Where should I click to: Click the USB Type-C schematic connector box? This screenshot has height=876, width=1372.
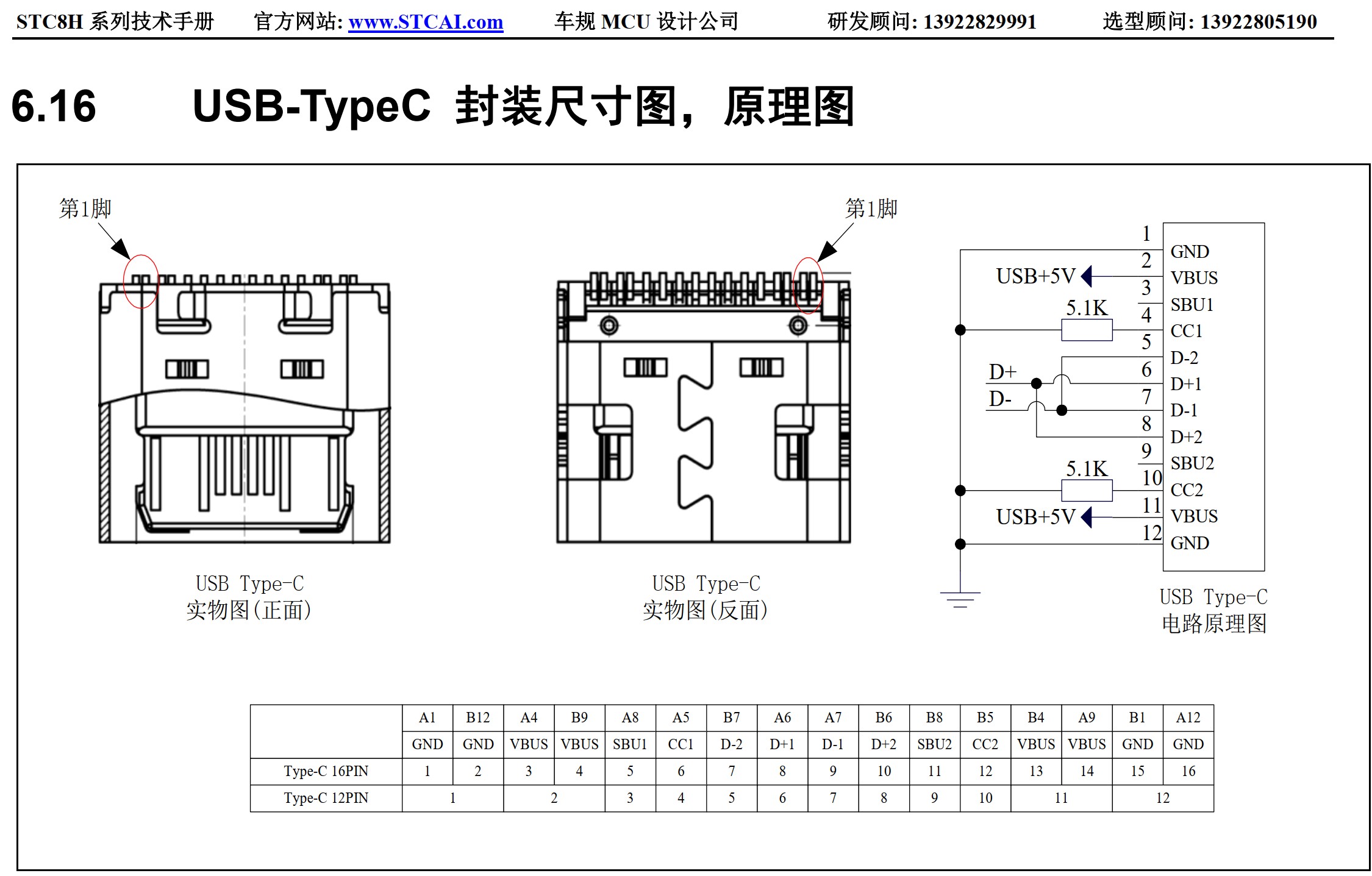click(1213, 397)
